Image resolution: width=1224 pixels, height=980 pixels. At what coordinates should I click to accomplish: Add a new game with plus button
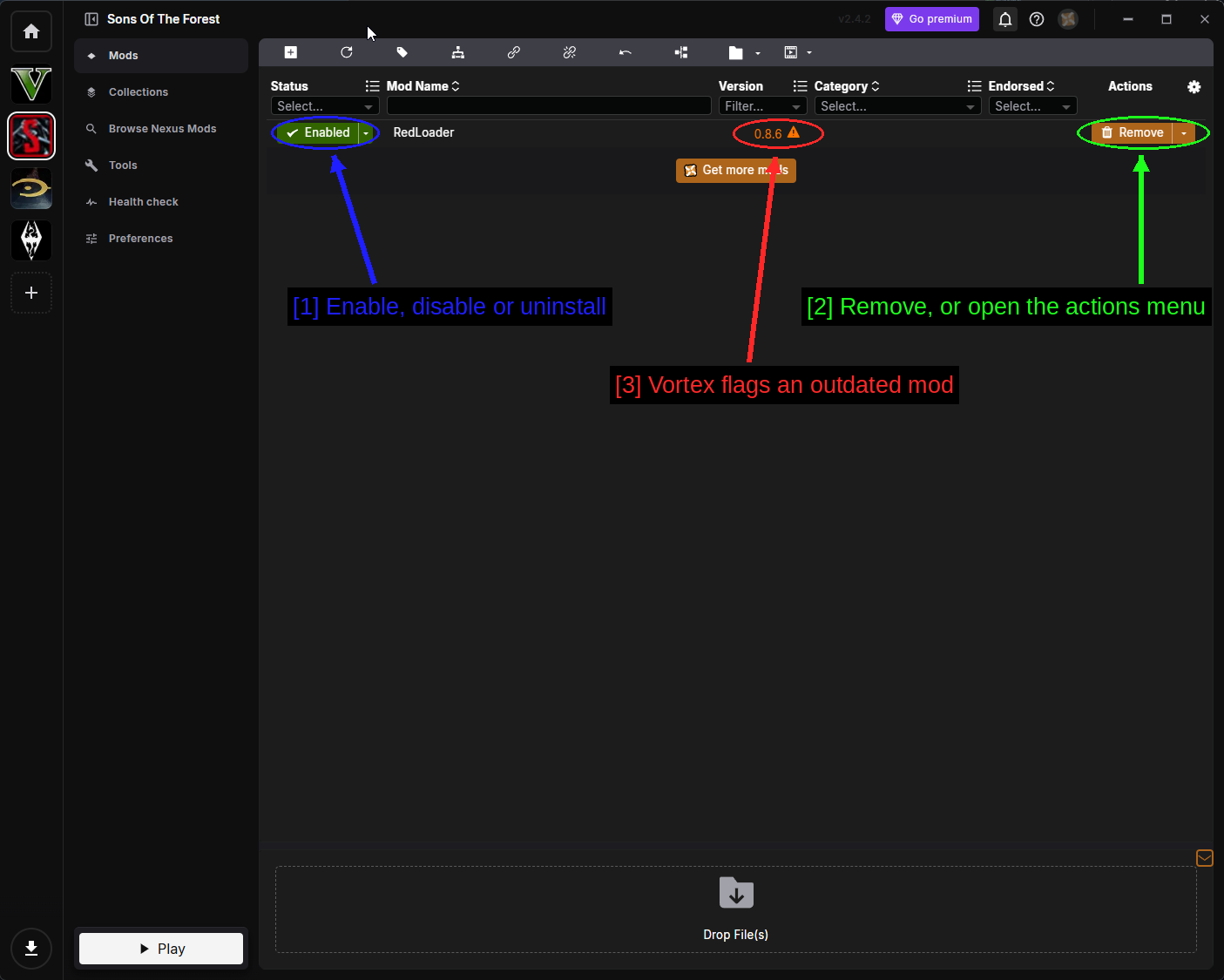[31, 293]
